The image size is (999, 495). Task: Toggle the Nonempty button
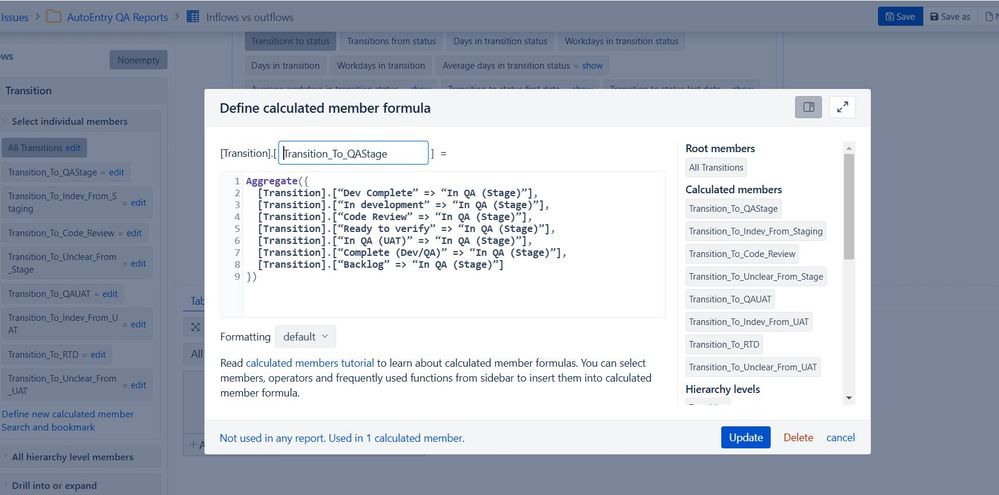tap(138, 60)
